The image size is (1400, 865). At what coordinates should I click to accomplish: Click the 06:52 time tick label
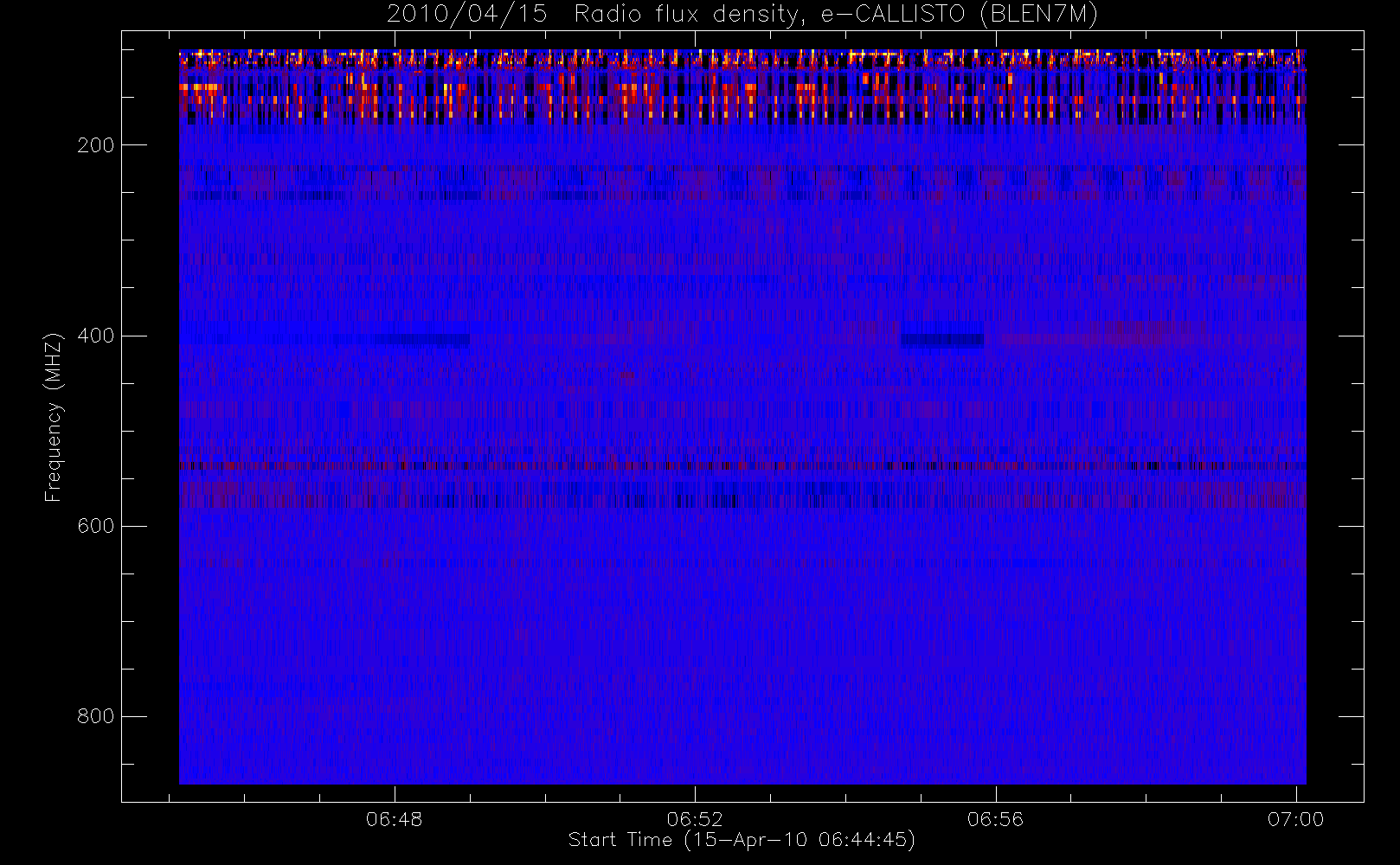tap(695, 819)
